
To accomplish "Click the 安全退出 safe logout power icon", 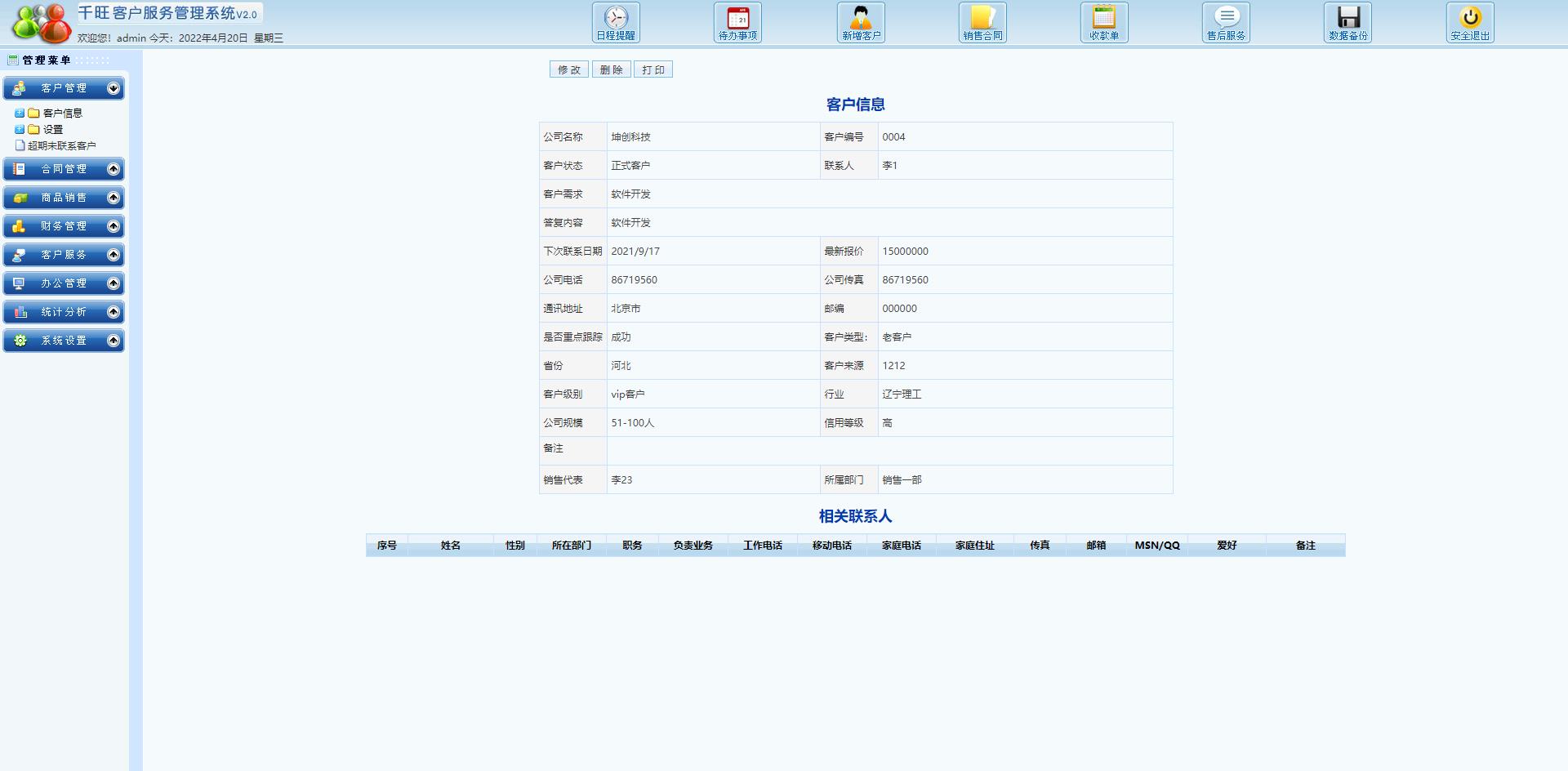I will click(1470, 23).
